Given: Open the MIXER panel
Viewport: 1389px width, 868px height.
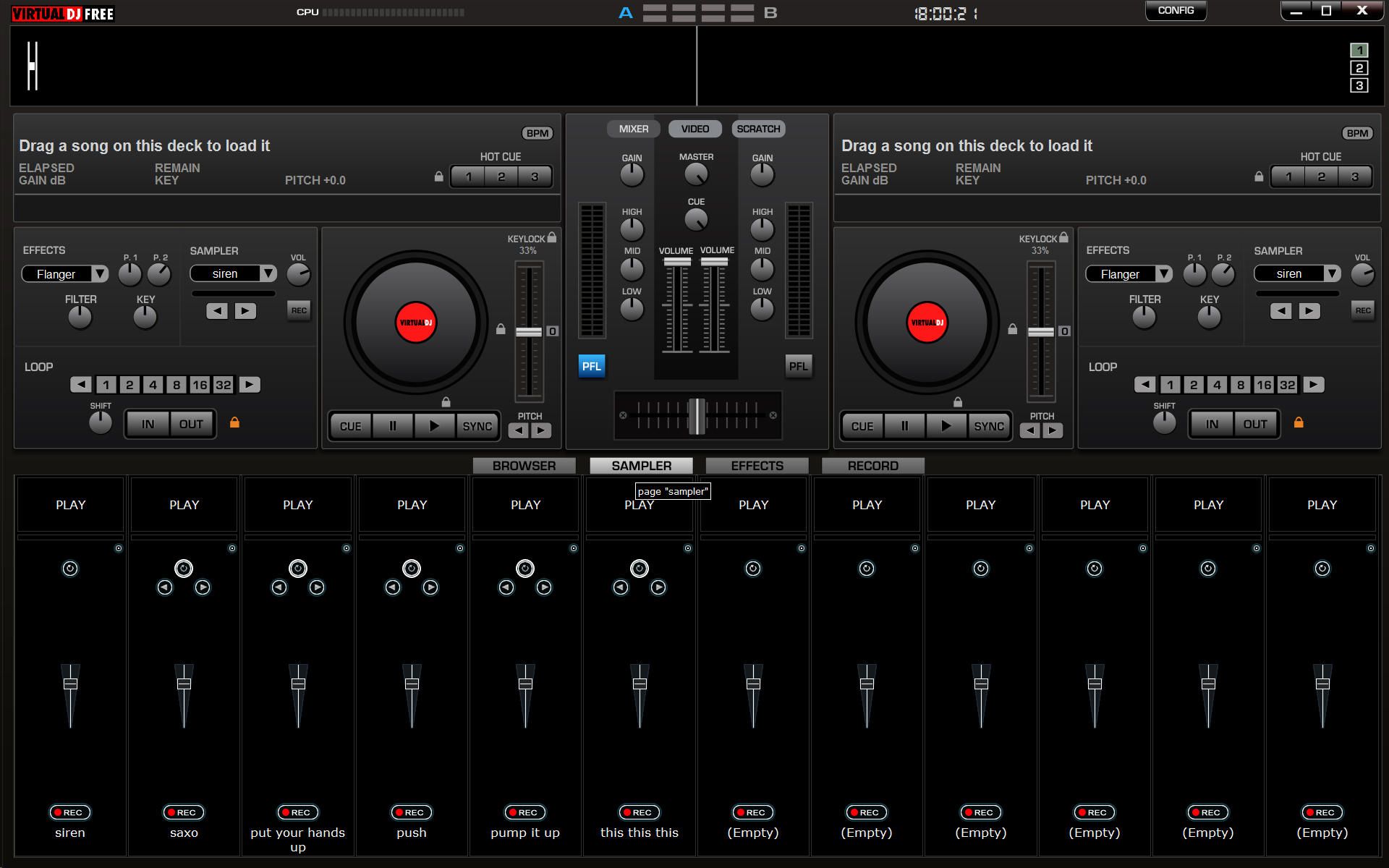Looking at the screenshot, I should tap(633, 129).
